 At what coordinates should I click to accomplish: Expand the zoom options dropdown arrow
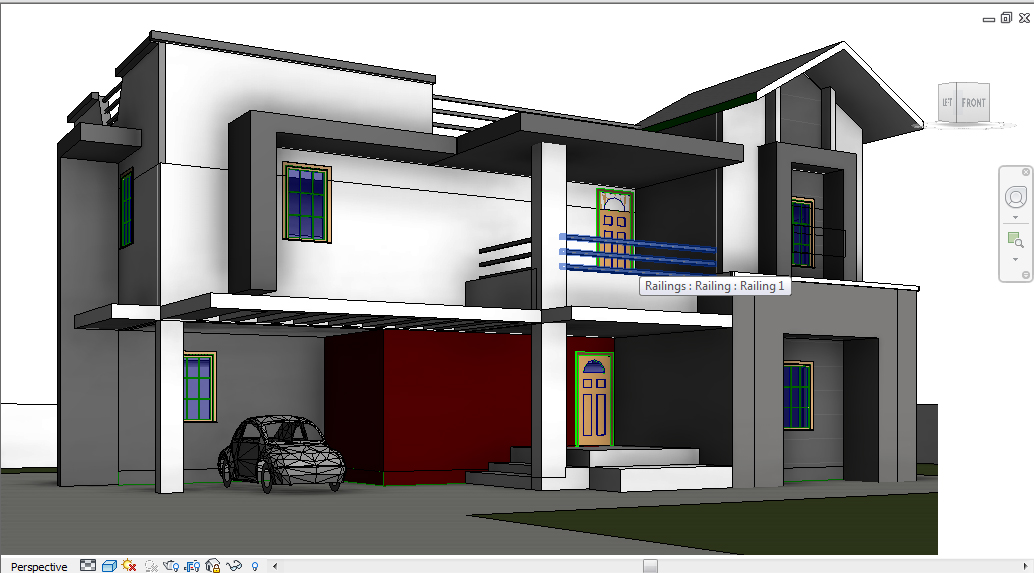tap(1016, 260)
